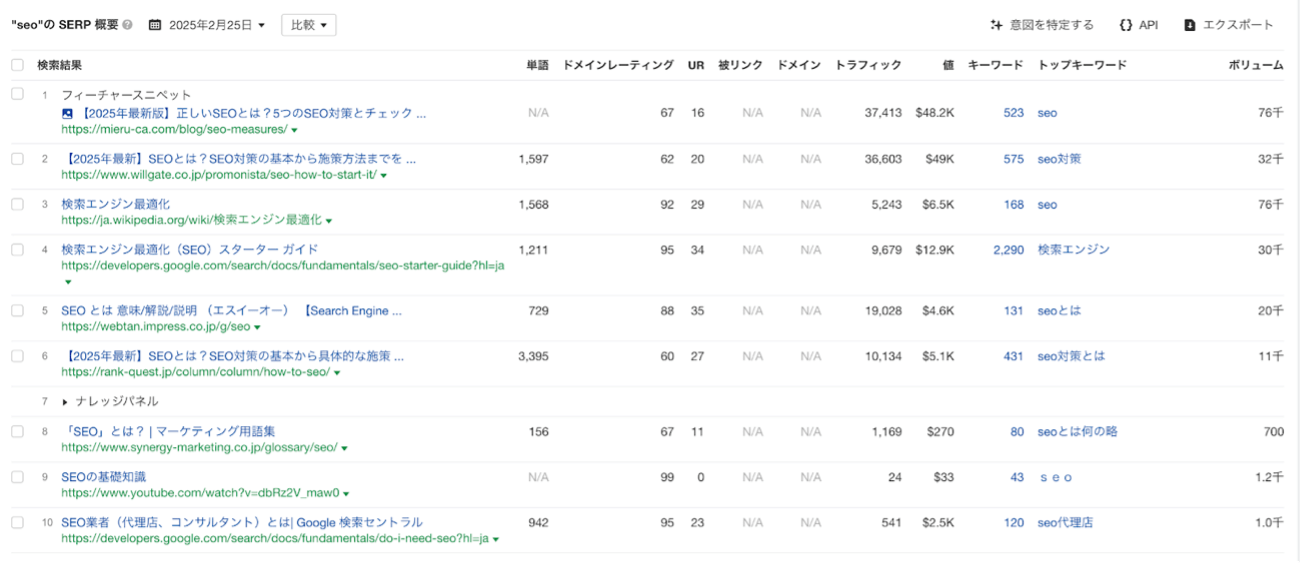The image size is (1304, 565).
Task: Open the https://www.willgate.co.jp/promonista URL
Action: tap(219, 175)
